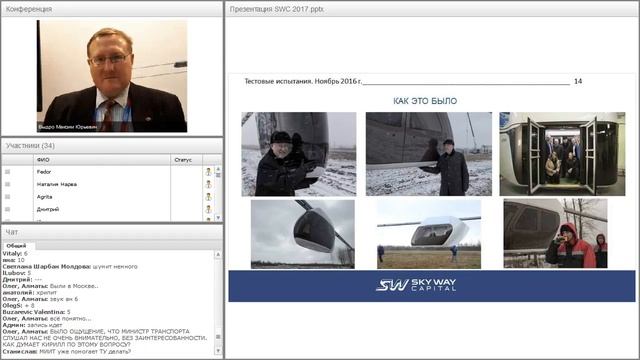The width and height of the screenshot is (640, 360).
Task: Grab the participants scrollbar thumb
Action: [x=218, y=175]
